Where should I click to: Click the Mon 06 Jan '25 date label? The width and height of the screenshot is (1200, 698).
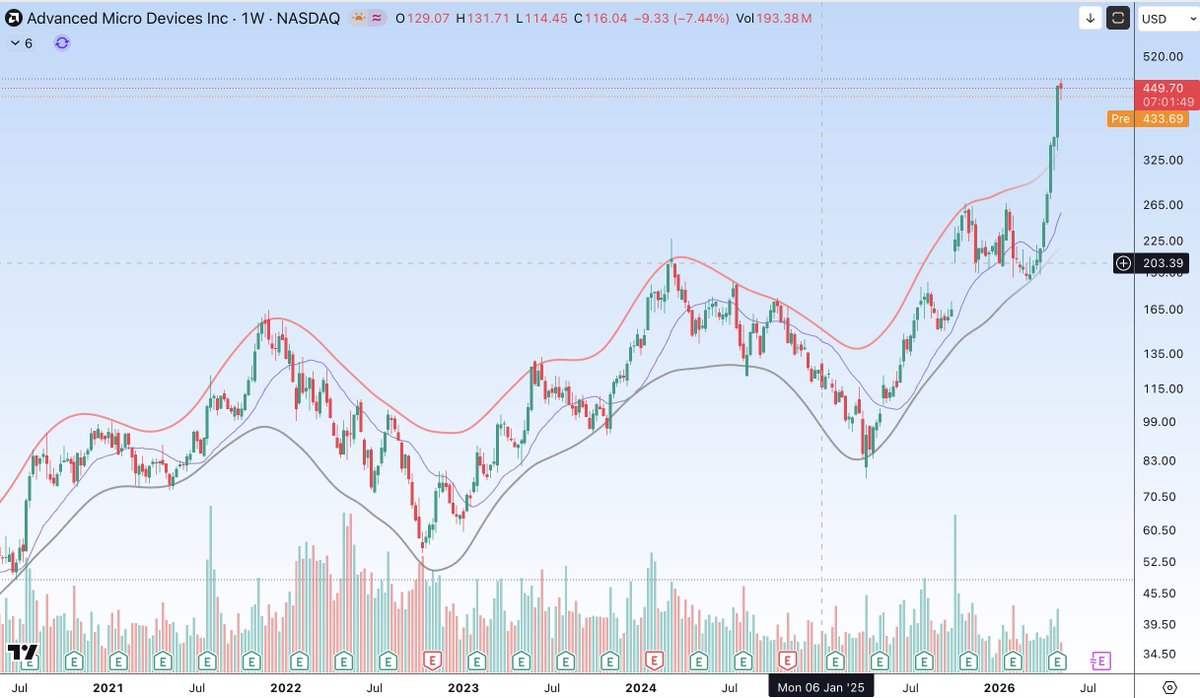click(x=820, y=687)
